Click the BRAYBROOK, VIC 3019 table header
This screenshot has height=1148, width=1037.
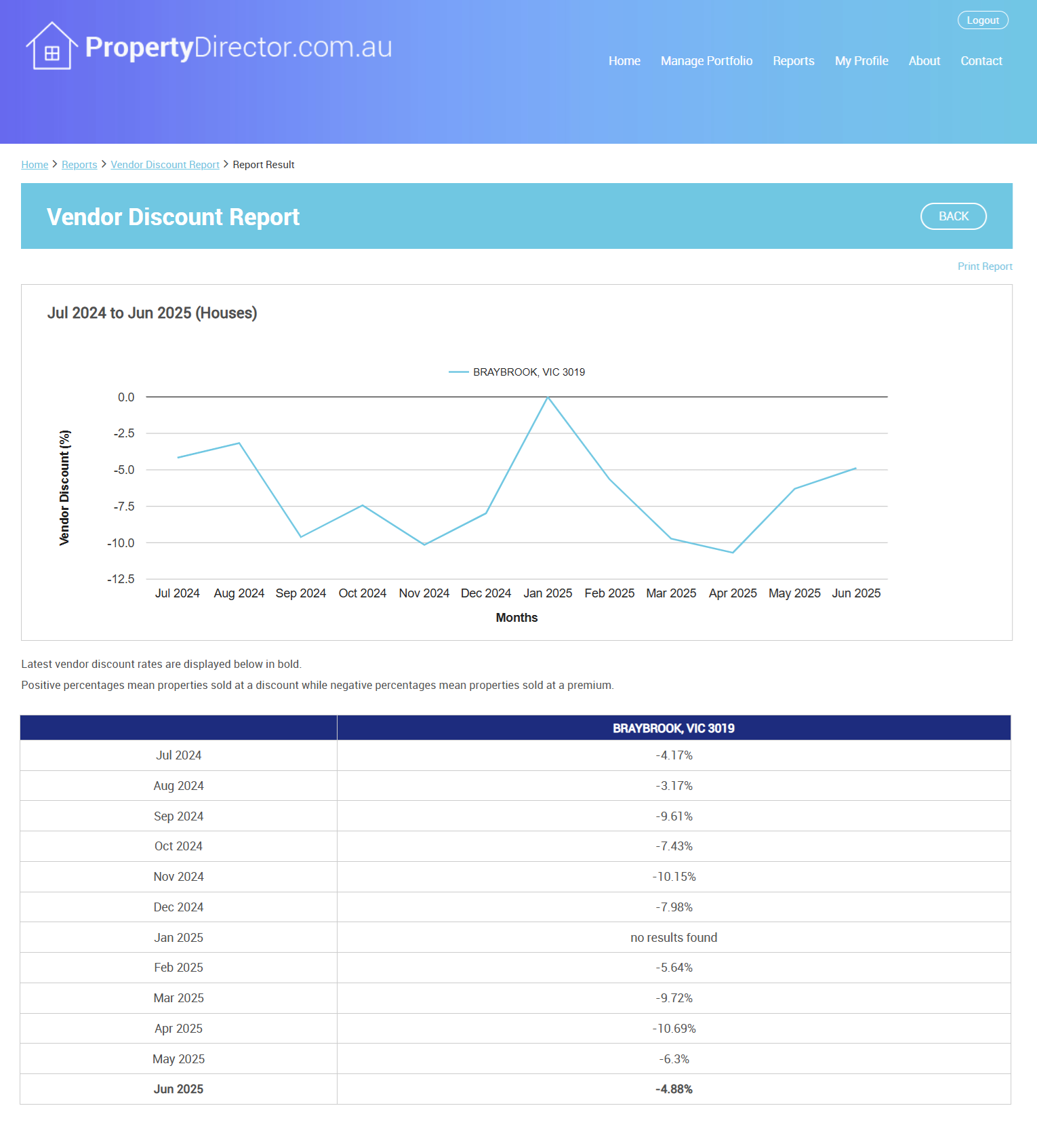[x=673, y=728]
